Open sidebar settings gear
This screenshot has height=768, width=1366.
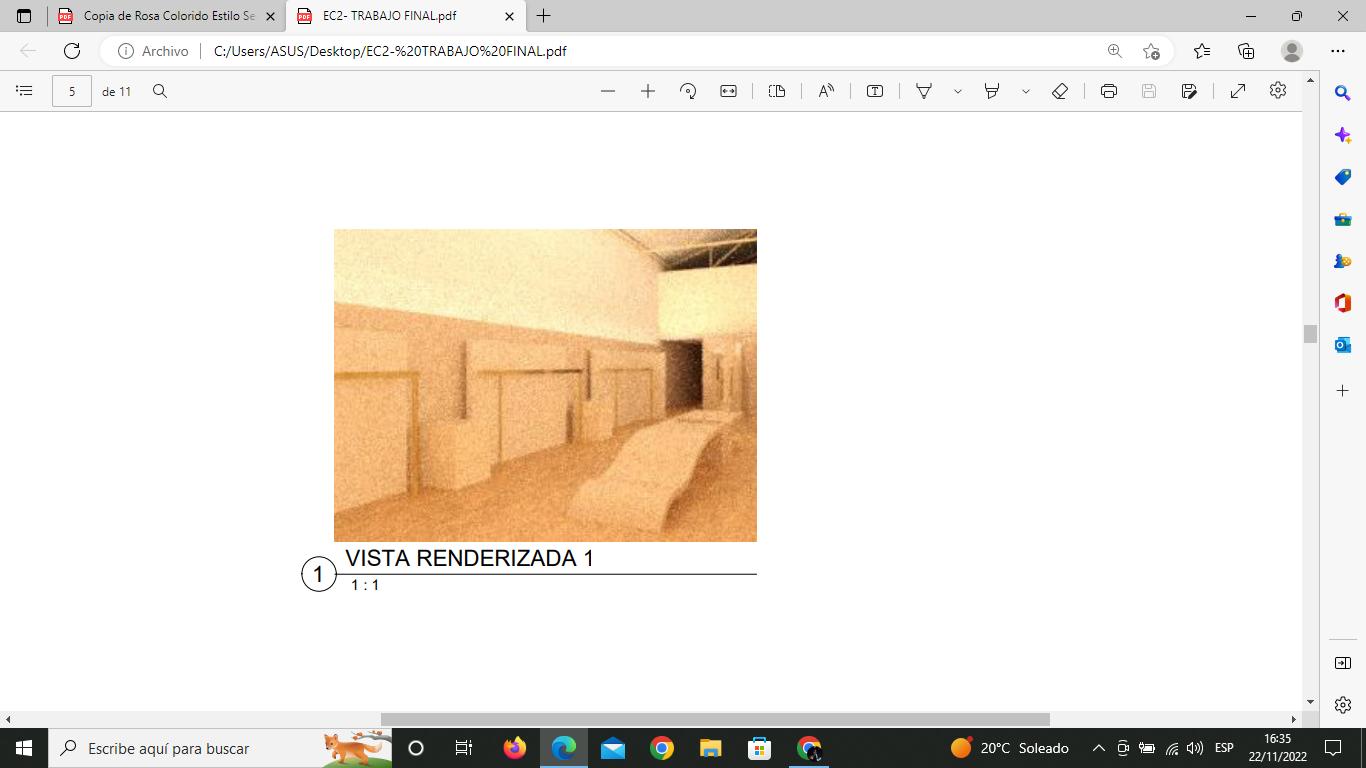pyautogui.click(x=1343, y=705)
